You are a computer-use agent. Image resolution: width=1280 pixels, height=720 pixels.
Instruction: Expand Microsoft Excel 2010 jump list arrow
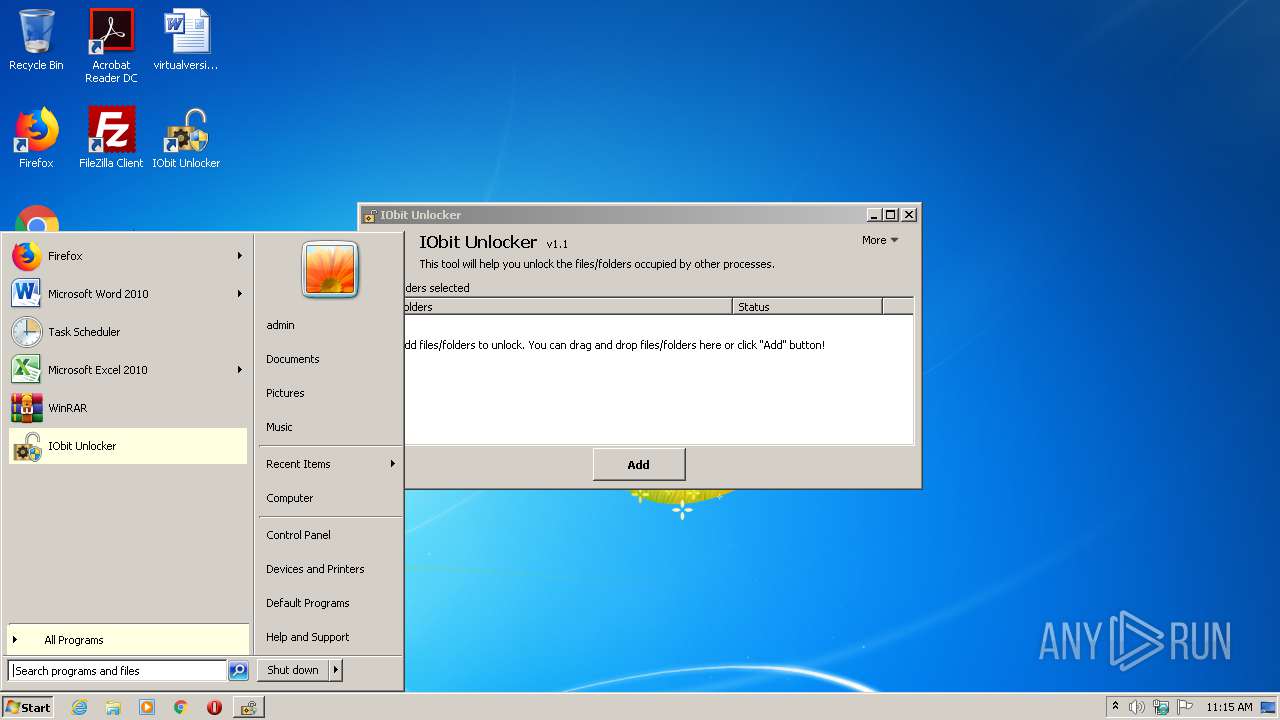239,370
